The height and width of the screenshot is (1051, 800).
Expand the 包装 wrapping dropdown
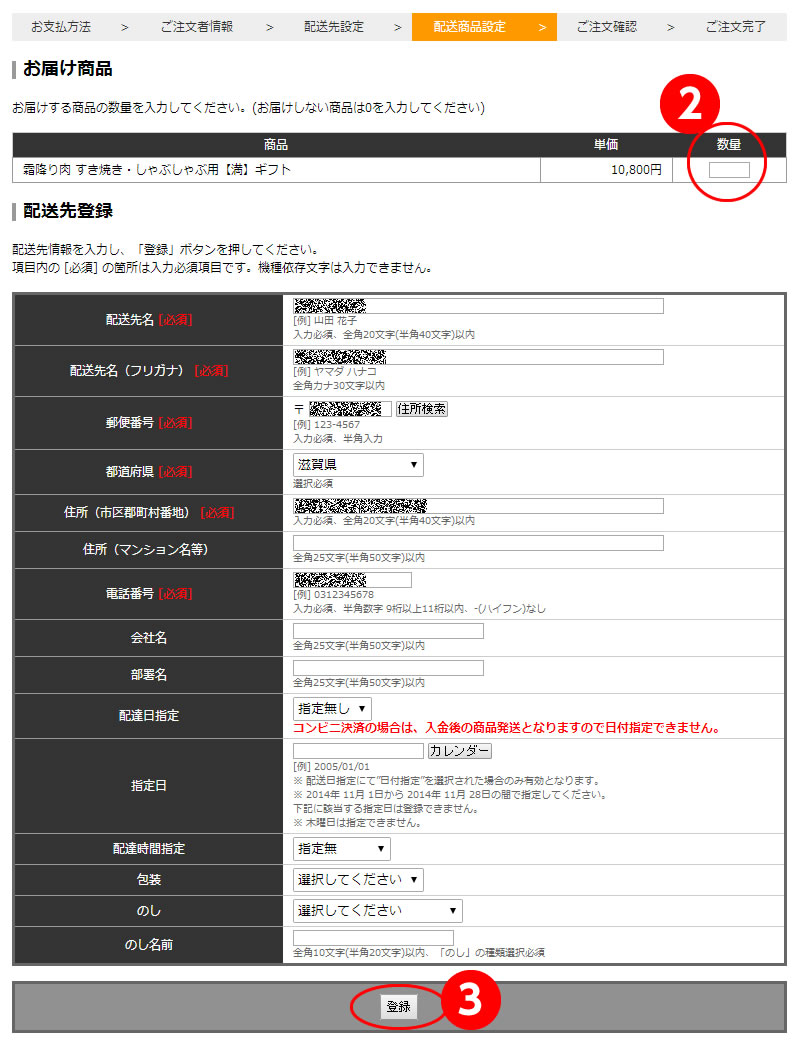358,880
